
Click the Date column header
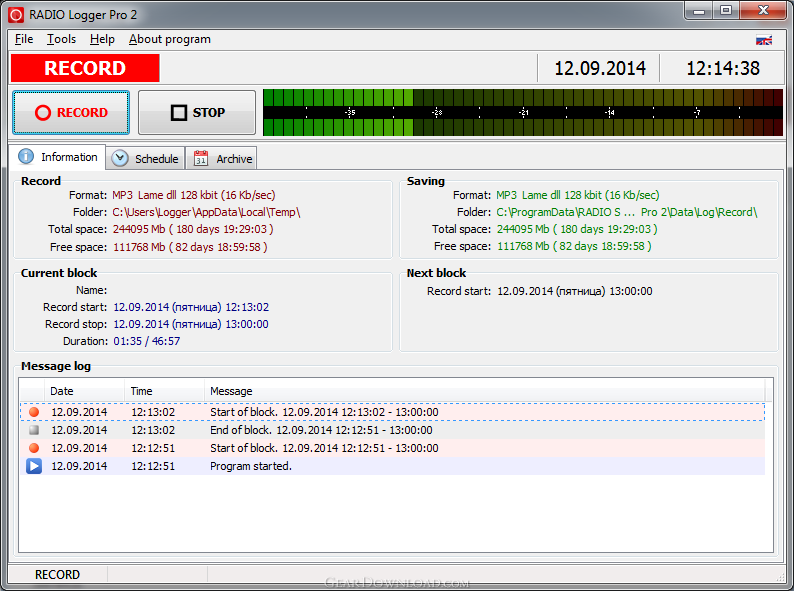pos(85,391)
